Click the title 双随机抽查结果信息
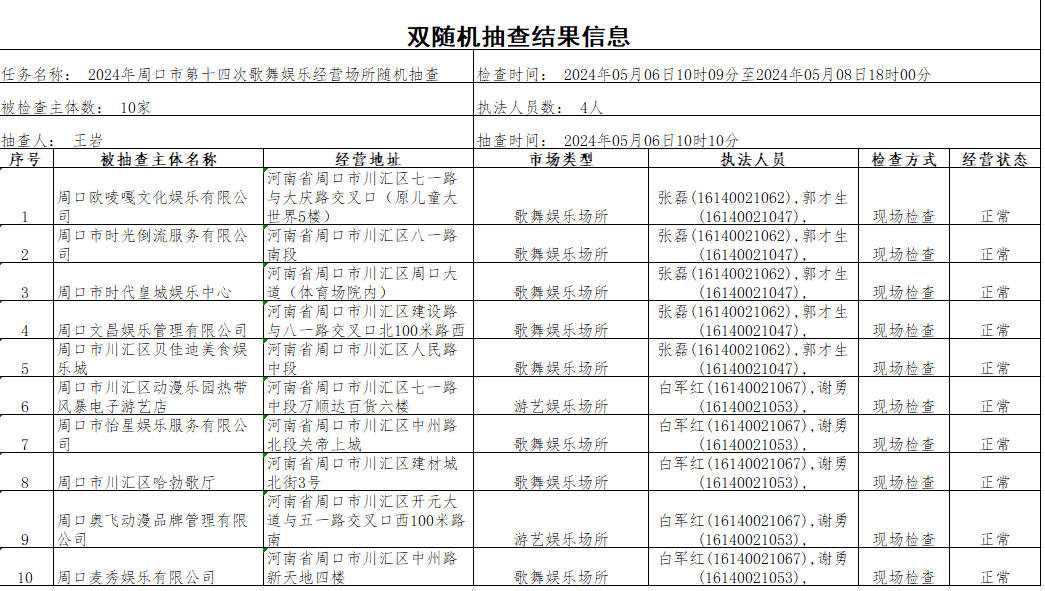 pyautogui.click(x=519, y=36)
